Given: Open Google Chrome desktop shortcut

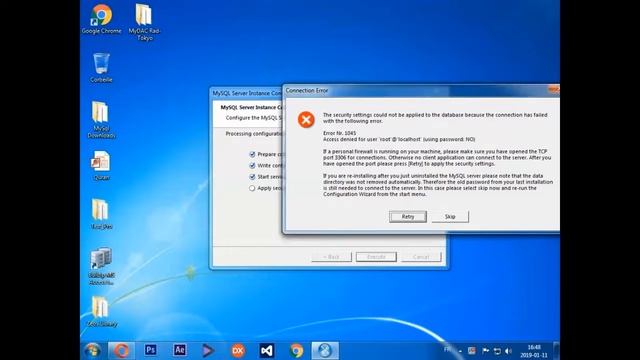Looking at the screenshot, I should [101, 19].
